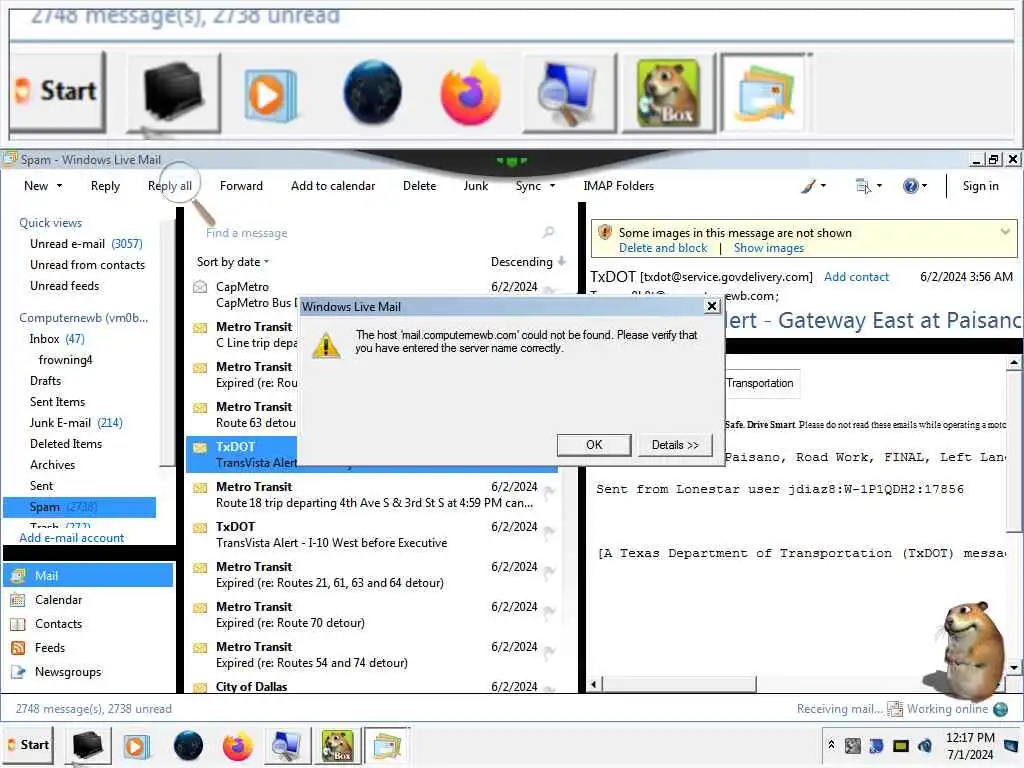Viewport: 1024px width, 768px height.
Task: Click reading pane vertical scrollbar down arrow
Action: pos(1014,667)
